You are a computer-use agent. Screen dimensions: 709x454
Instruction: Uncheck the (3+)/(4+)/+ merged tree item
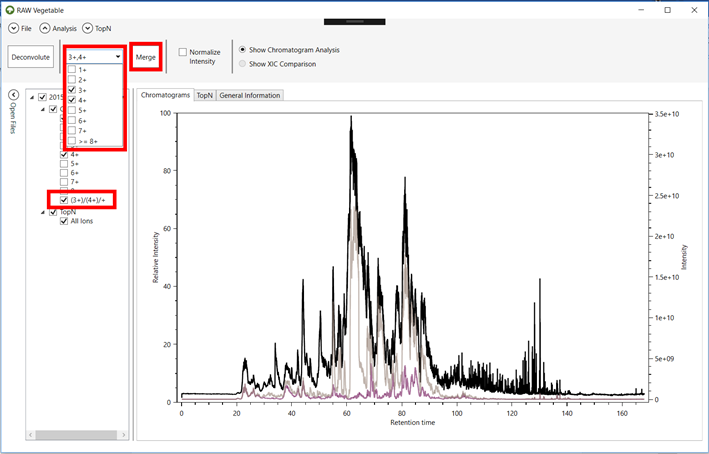(64, 200)
